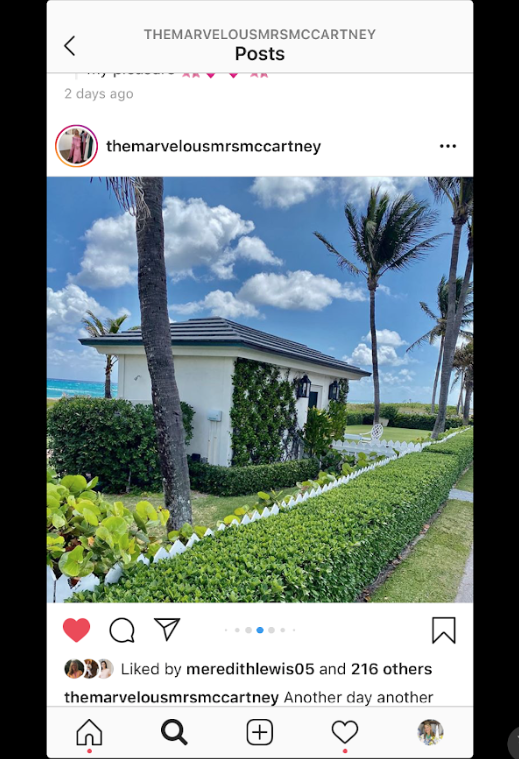Tap the back arrow in the header
Image resolution: width=519 pixels, height=759 pixels.
point(70,46)
